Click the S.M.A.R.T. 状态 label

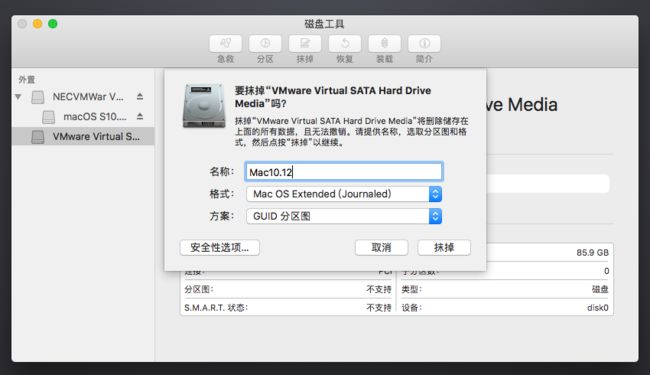(216, 308)
